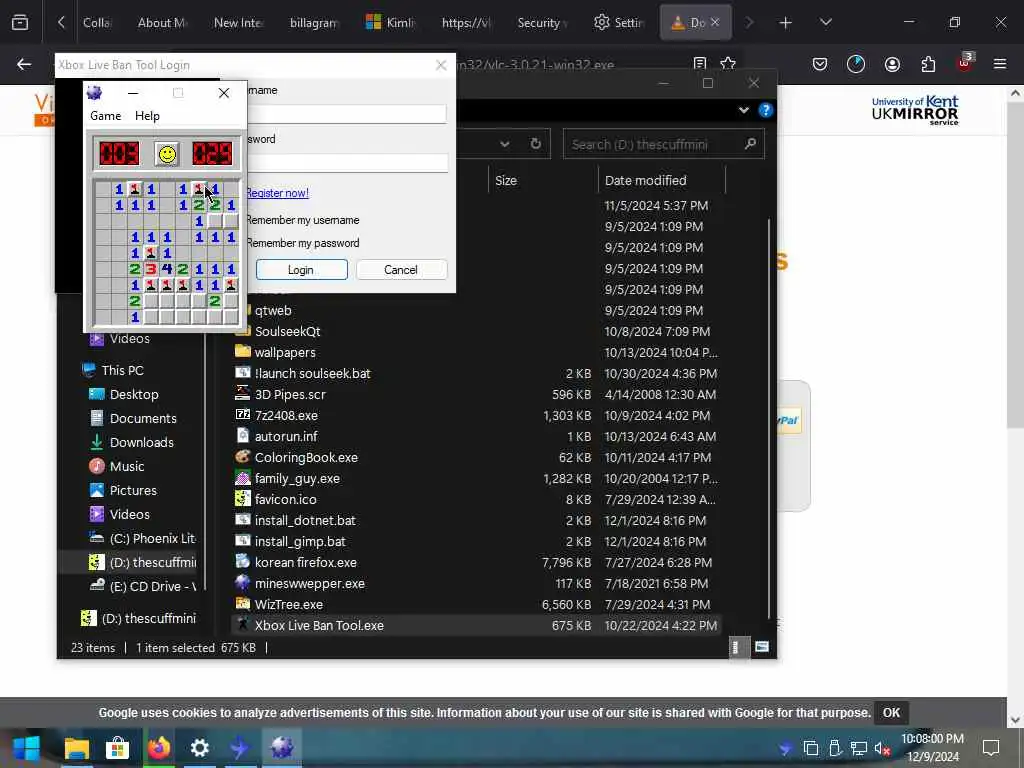Click the Login button
1024x768 pixels.
[301, 270]
